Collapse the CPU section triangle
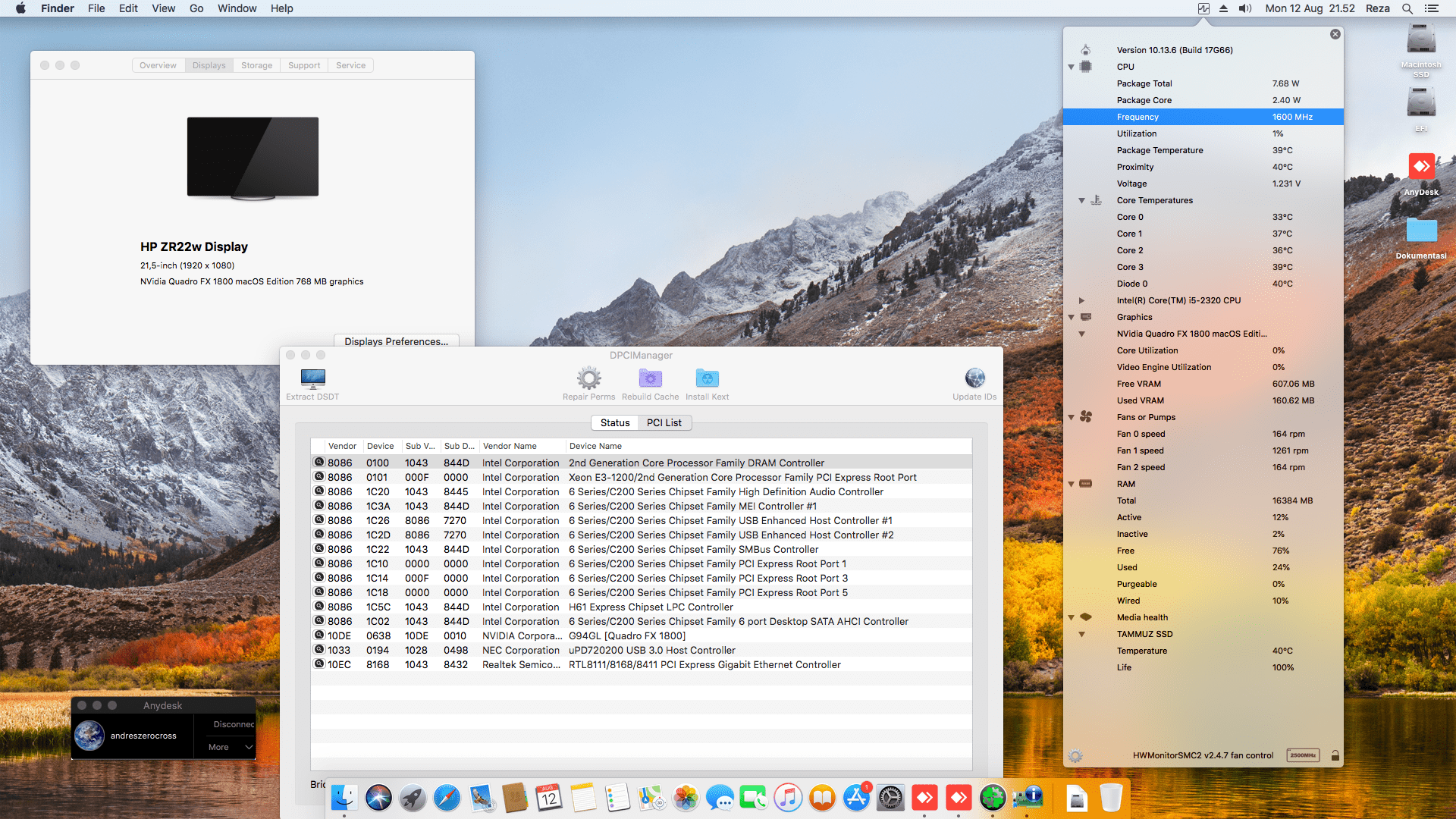Viewport: 1456px width, 819px height. [x=1071, y=67]
